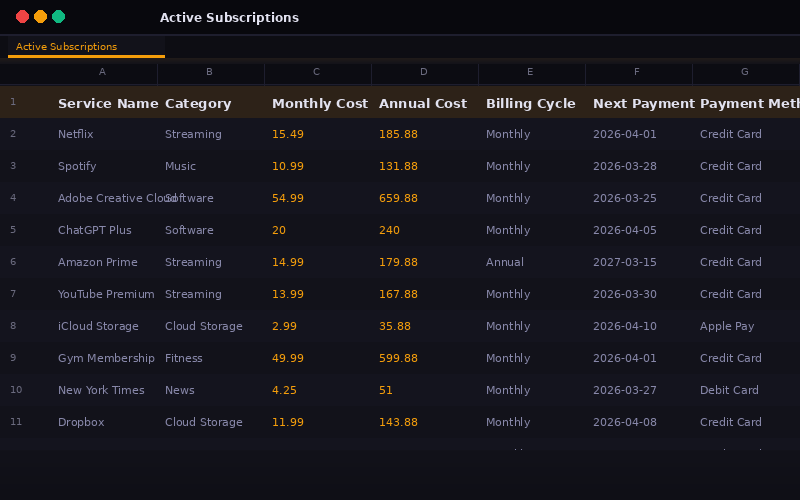The height and width of the screenshot is (500, 800).
Task: Select monthly cost 2.99
Action: click(318, 326)
